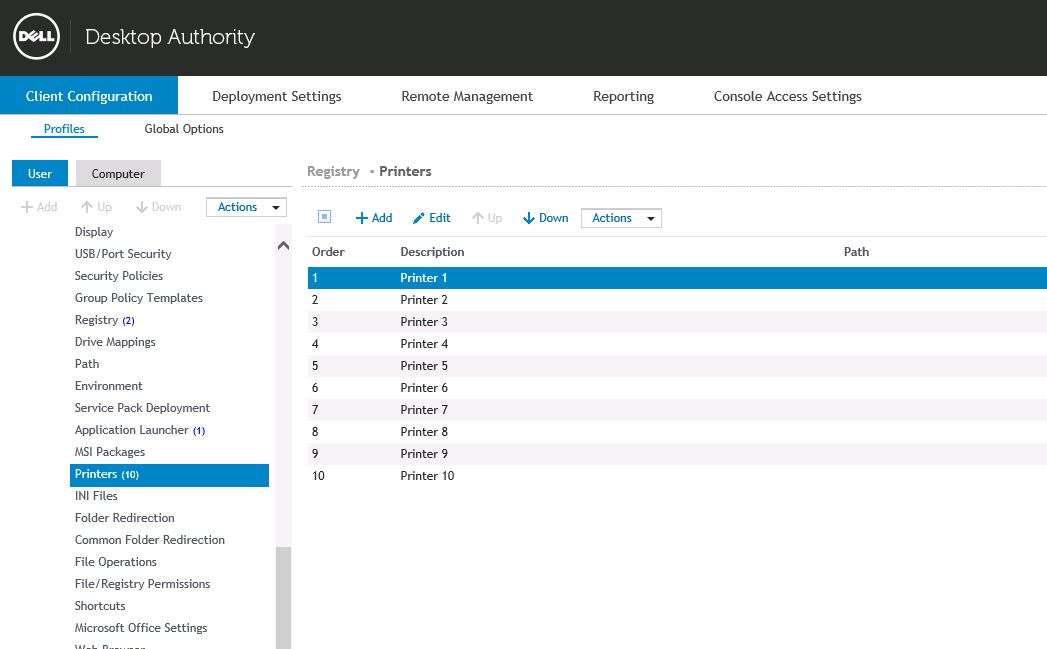Open Global Options sub-tab
Screen dimensions: 1047x649
click(x=184, y=129)
